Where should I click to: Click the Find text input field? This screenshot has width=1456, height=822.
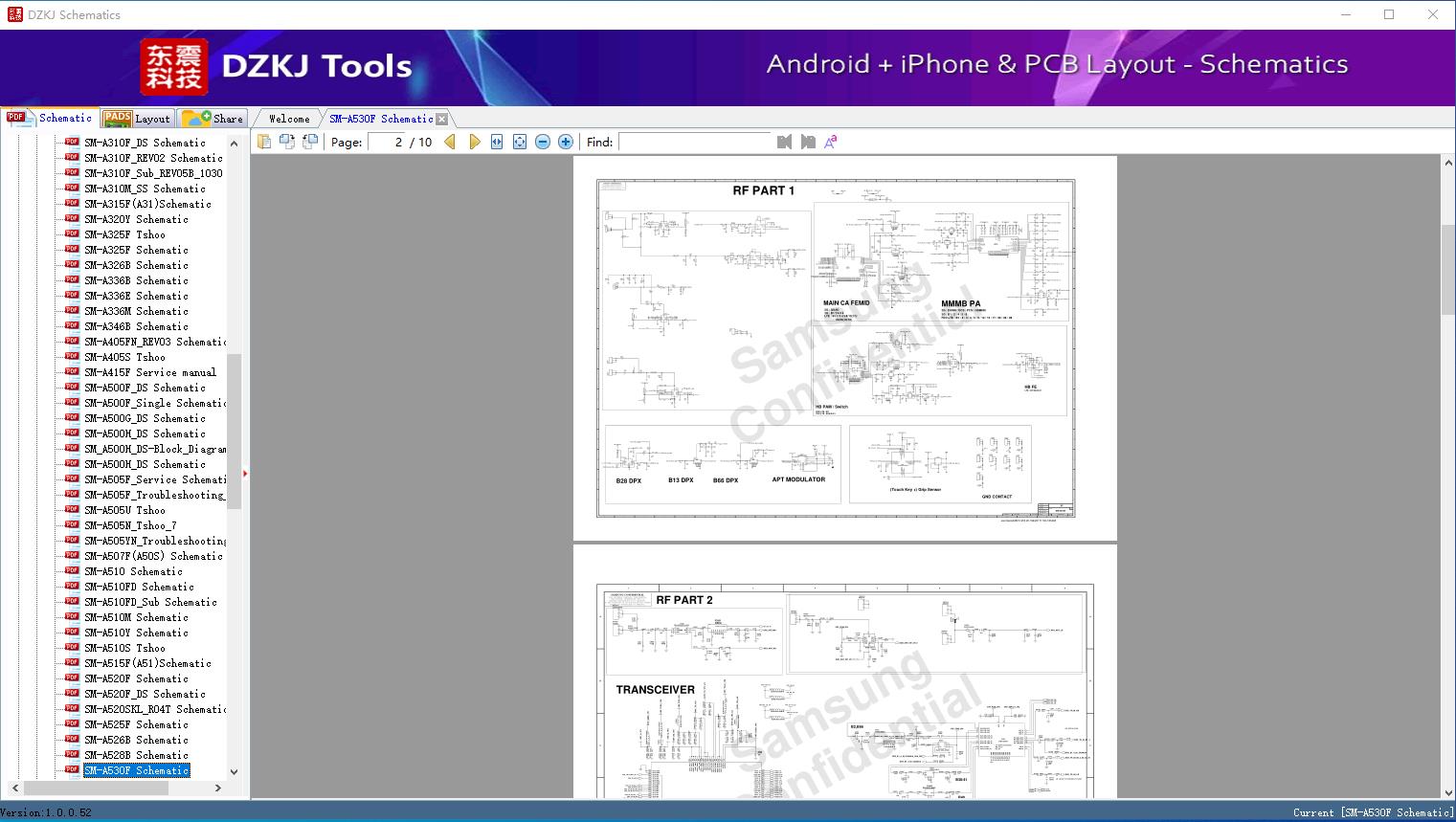695,142
